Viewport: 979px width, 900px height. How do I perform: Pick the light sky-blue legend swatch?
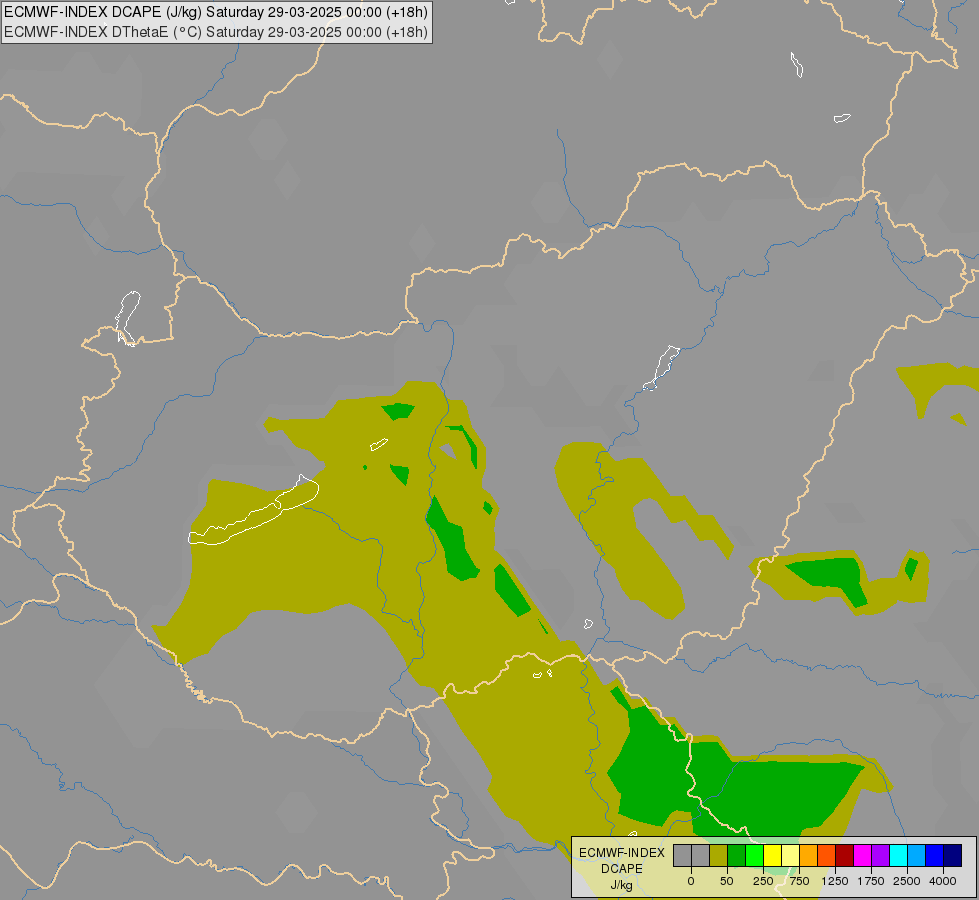click(x=917, y=856)
